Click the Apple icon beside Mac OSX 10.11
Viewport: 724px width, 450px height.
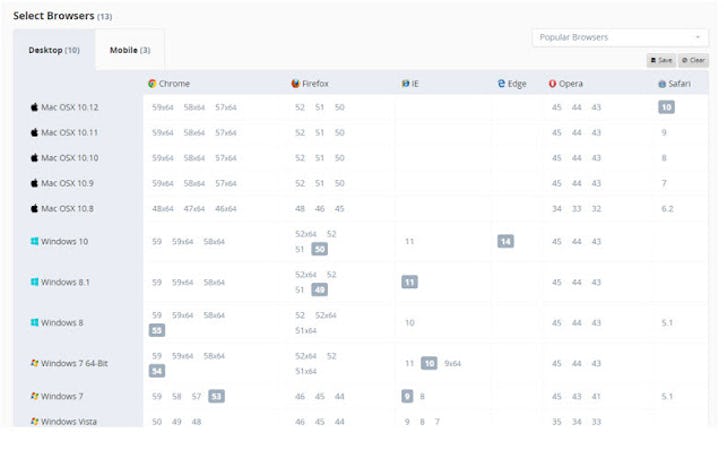(34, 132)
